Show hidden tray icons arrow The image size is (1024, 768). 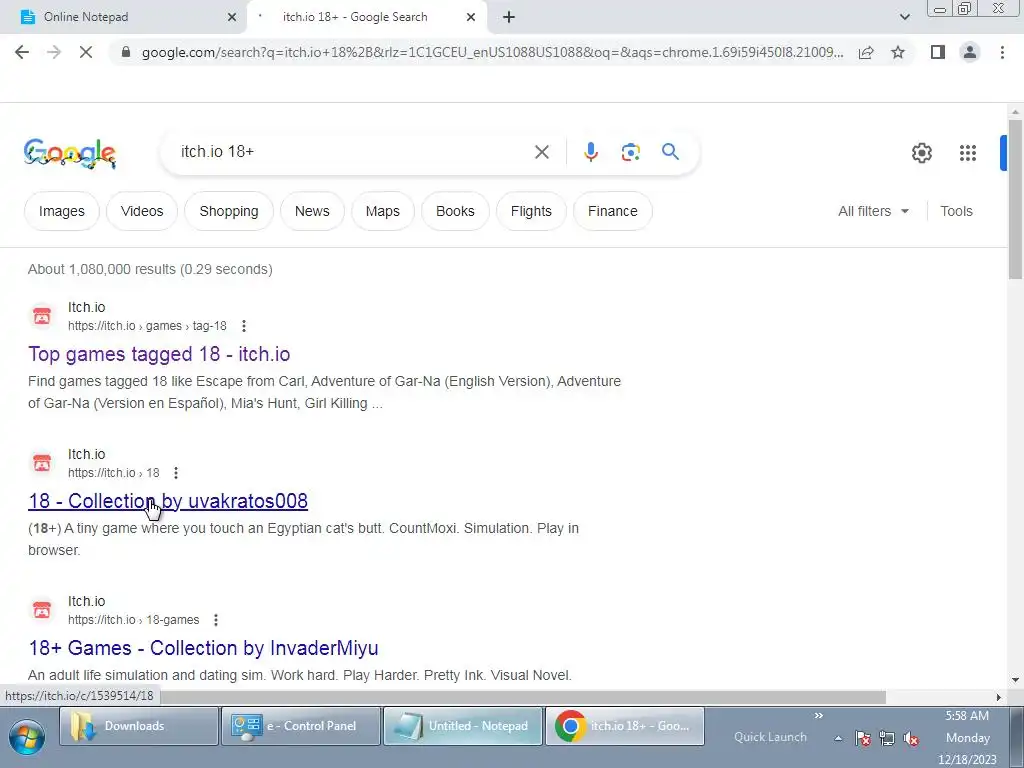(838, 739)
